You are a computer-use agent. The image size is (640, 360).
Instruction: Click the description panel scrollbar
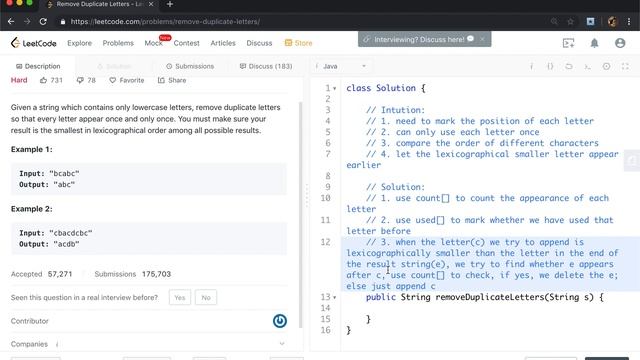tap(301, 214)
